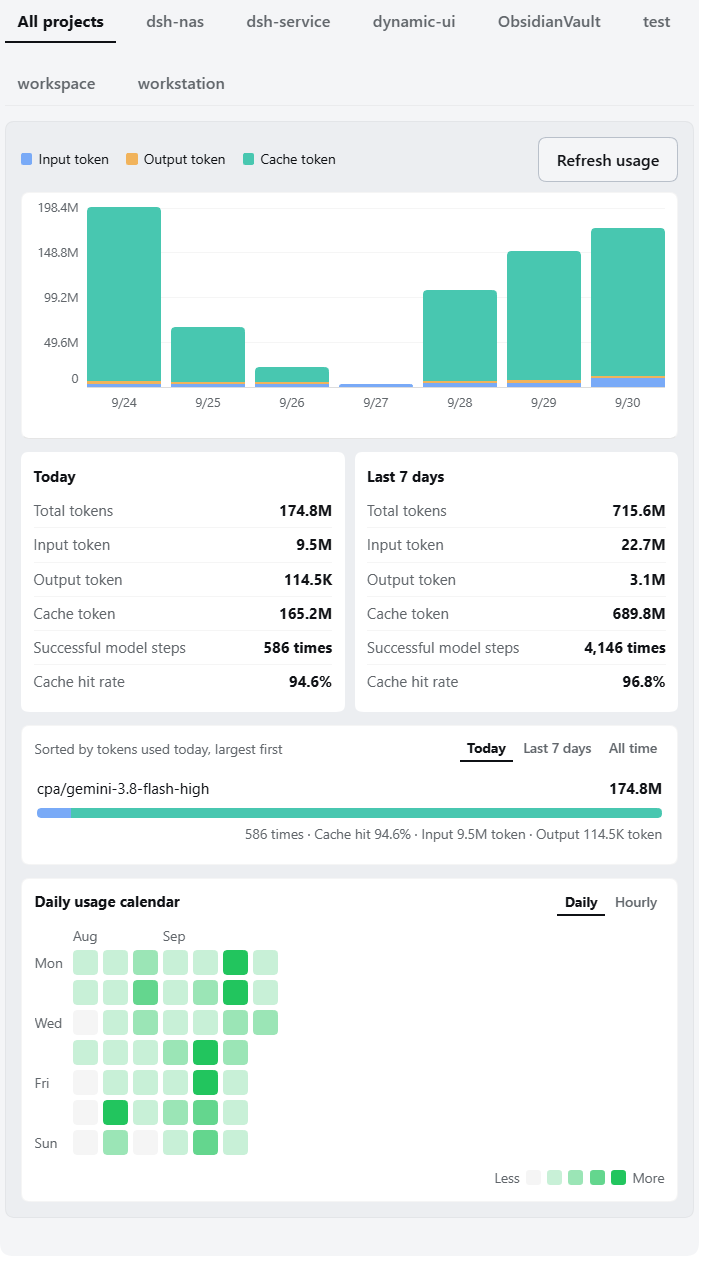
Task: Switch calendar to Hourly view
Action: tap(636, 903)
